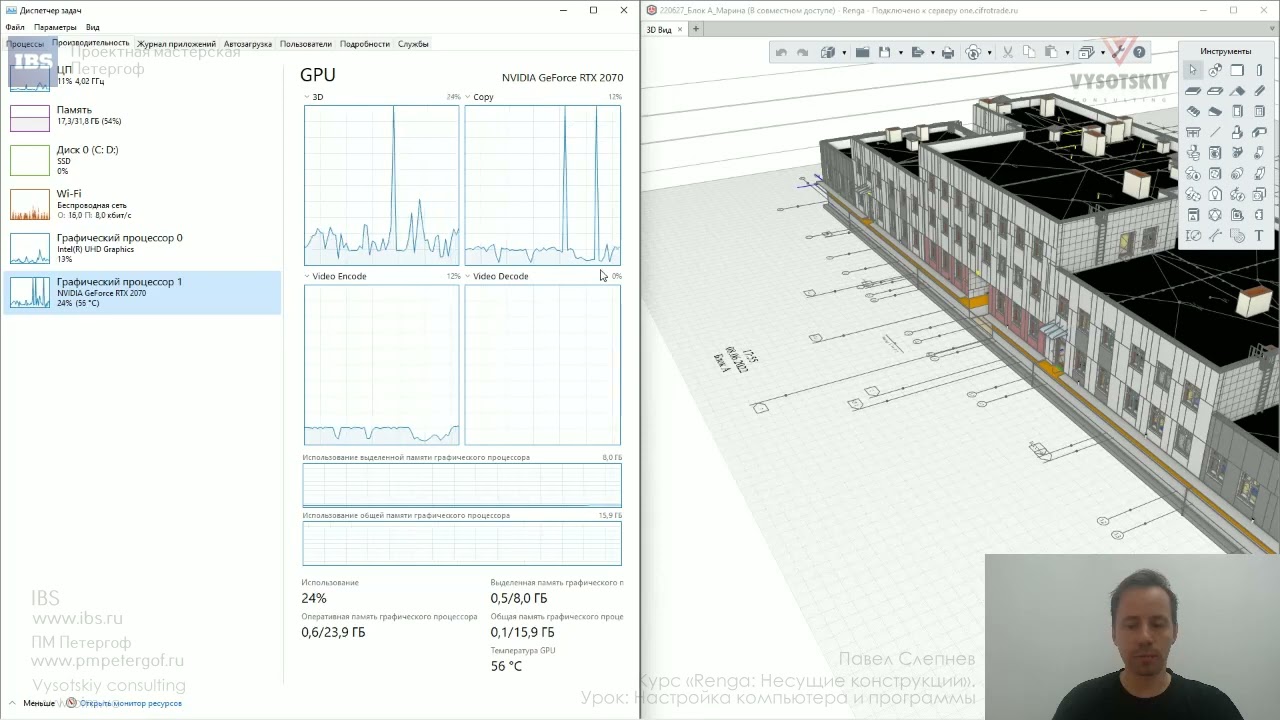Open the Вид menu in Task Manager
1280x720 pixels.
pyautogui.click(x=92, y=27)
